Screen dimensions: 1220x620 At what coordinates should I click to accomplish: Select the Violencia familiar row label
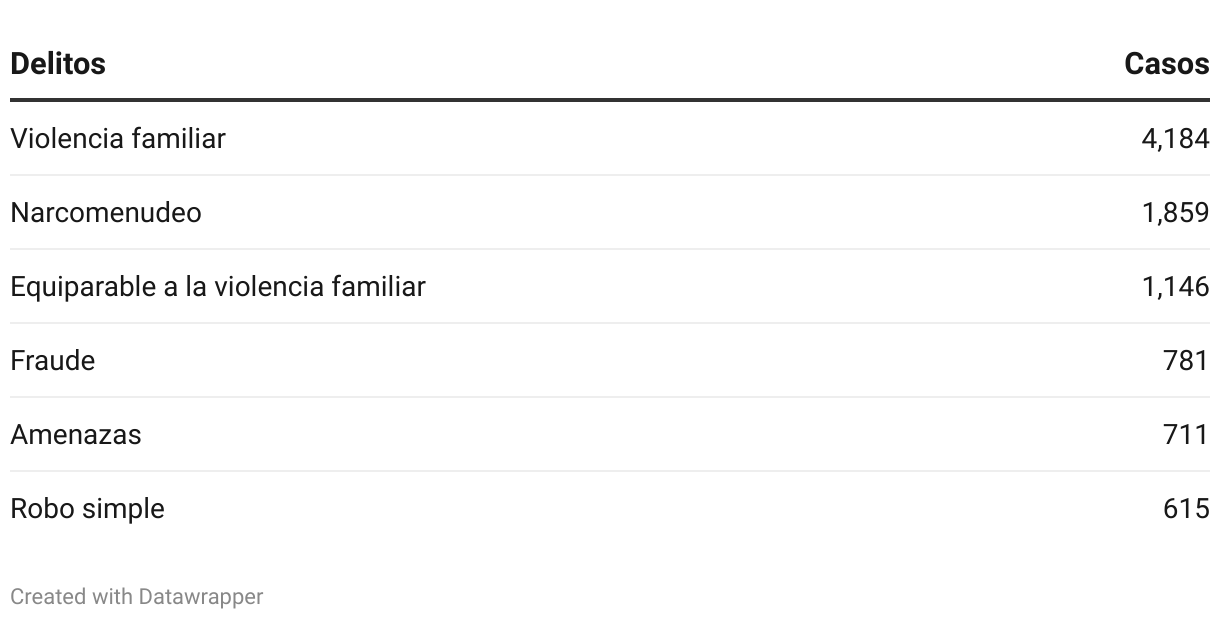point(118,138)
